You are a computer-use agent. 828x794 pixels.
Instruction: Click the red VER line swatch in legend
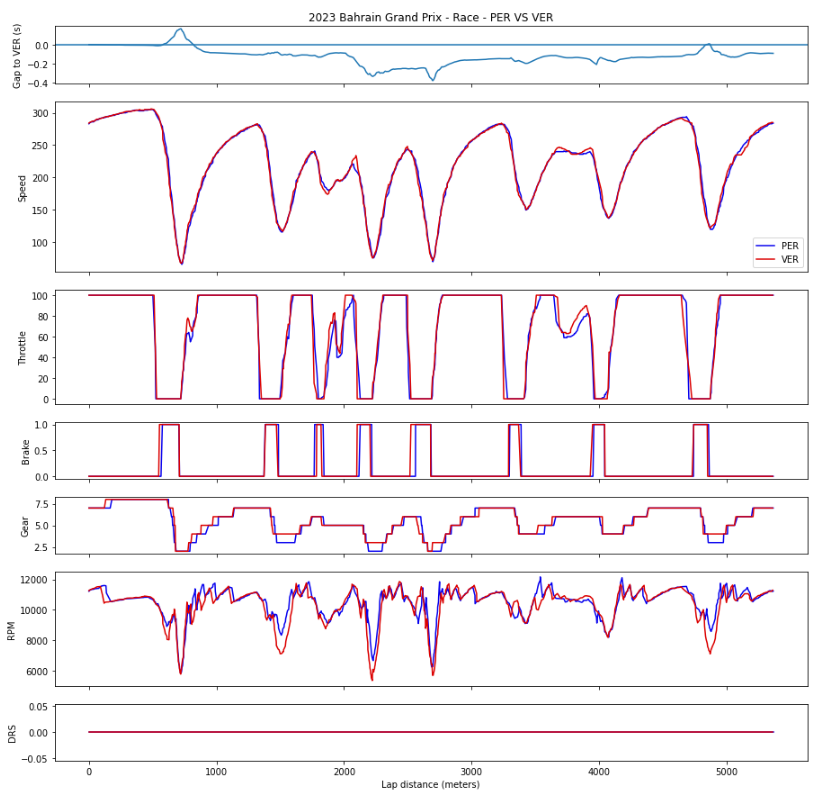point(765,260)
